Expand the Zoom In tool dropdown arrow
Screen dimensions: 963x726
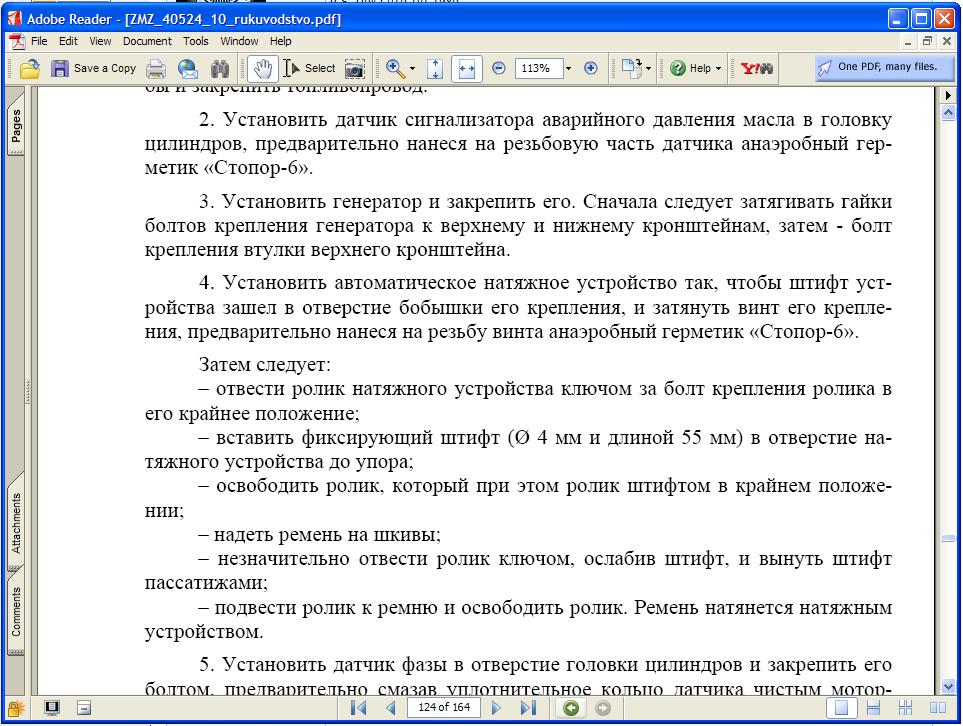[412, 68]
